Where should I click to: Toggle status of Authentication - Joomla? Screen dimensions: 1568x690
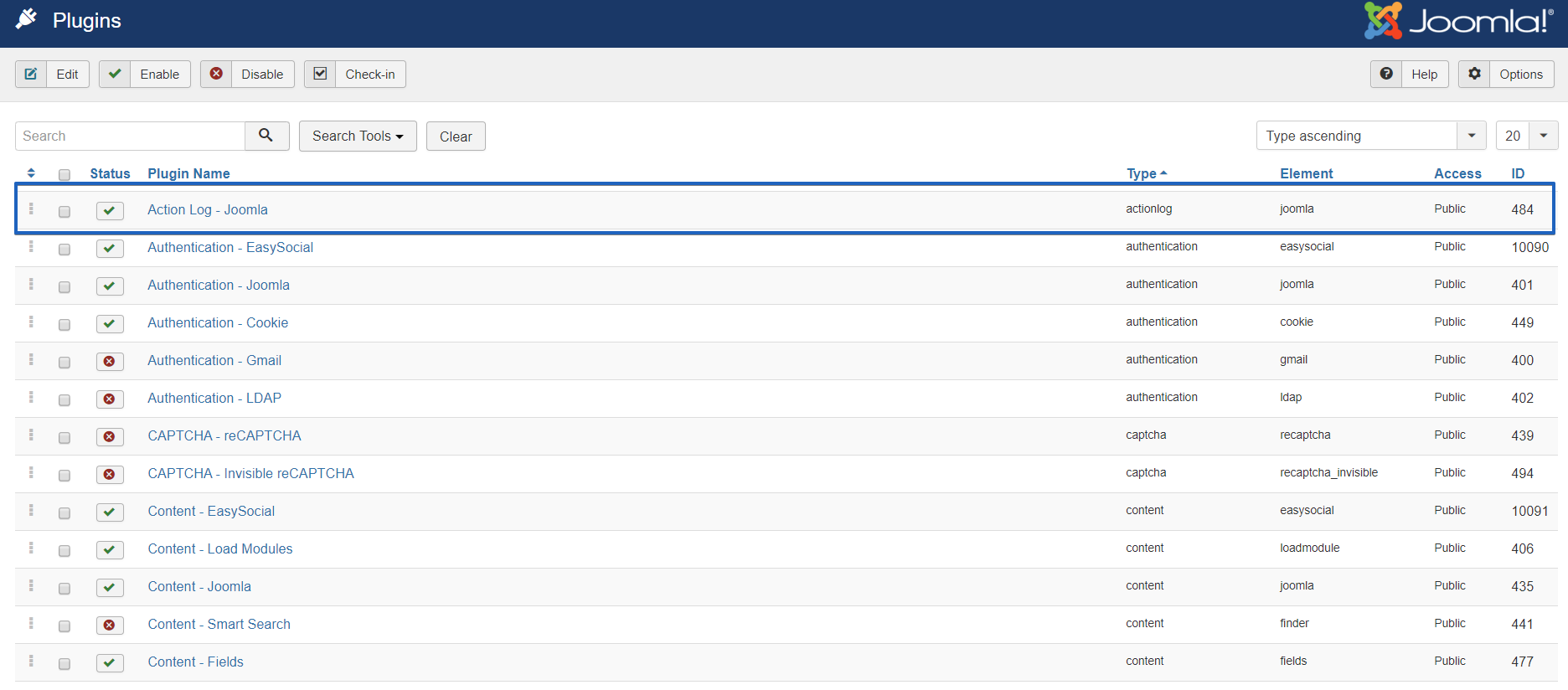[110, 286]
